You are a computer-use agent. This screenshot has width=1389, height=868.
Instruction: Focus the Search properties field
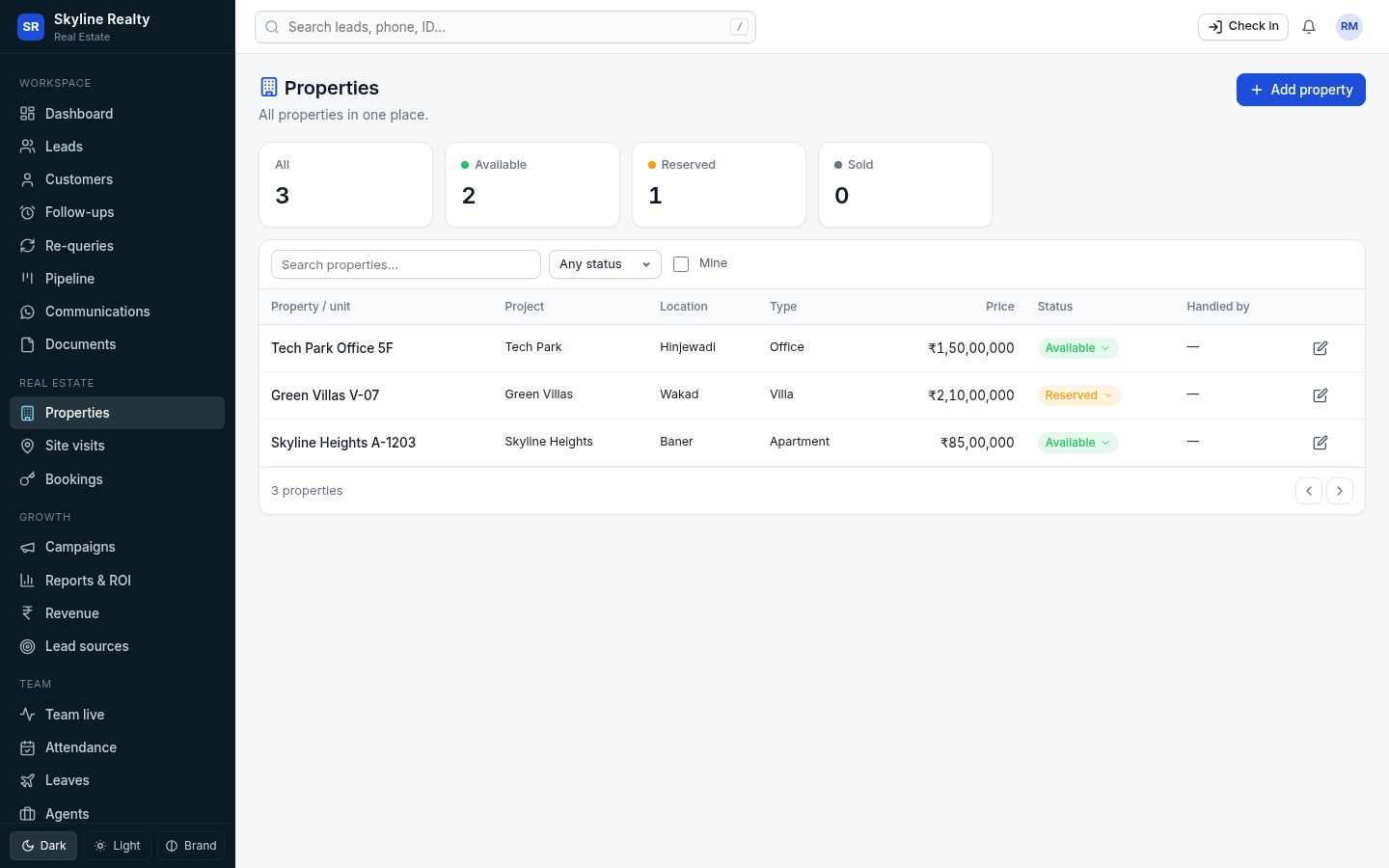tap(406, 264)
